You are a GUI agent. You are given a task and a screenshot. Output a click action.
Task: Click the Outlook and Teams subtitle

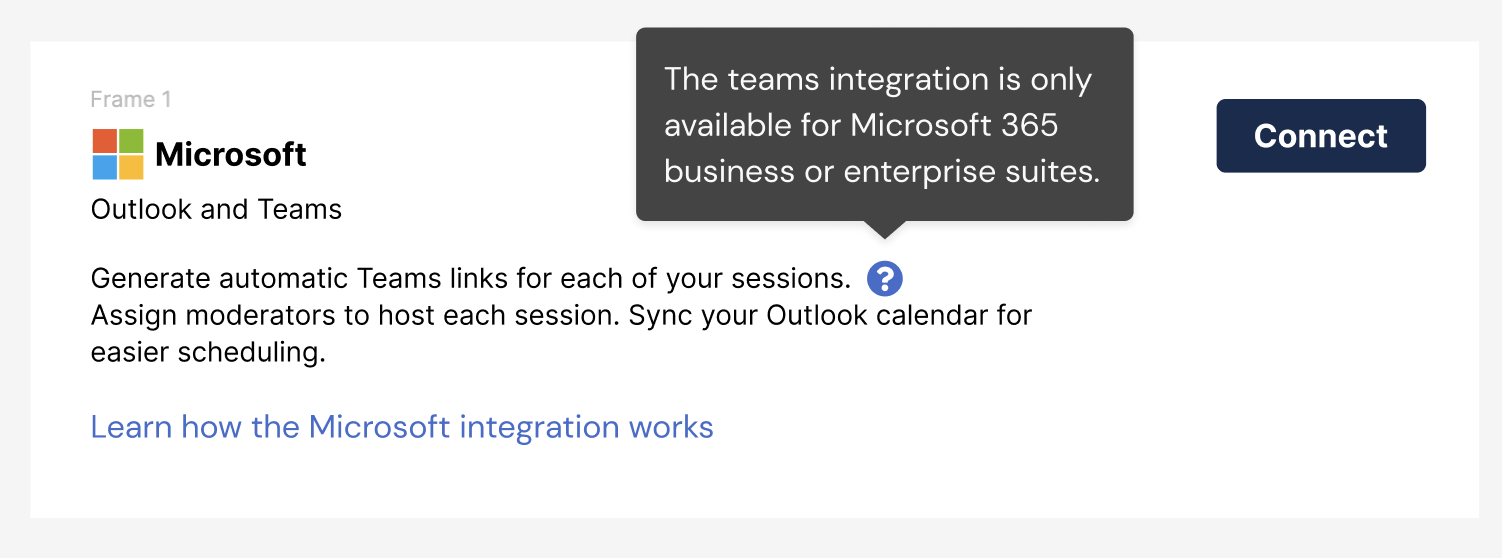(216, 209)
